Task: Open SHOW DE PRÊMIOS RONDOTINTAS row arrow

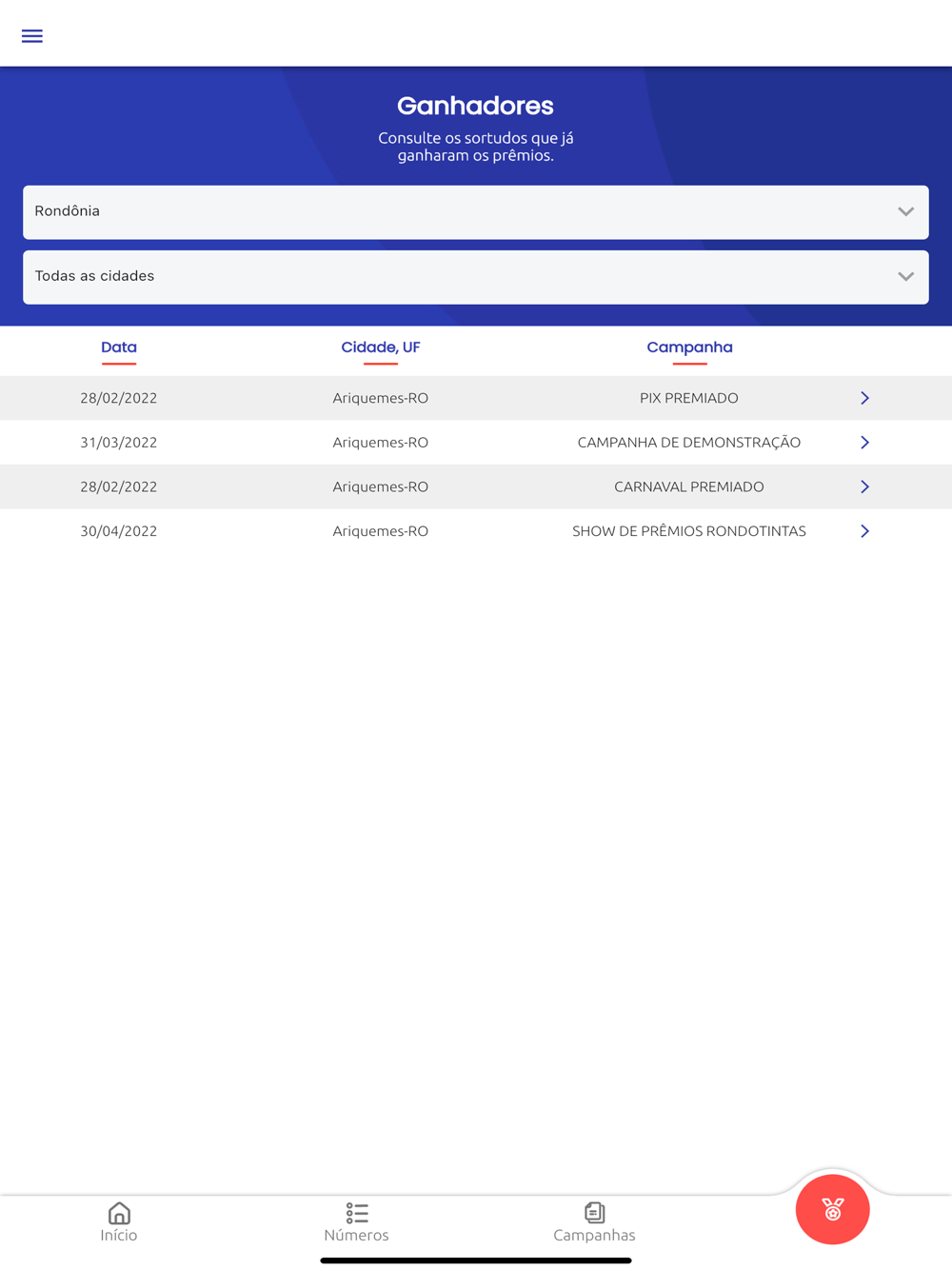Action: (864, 531)
